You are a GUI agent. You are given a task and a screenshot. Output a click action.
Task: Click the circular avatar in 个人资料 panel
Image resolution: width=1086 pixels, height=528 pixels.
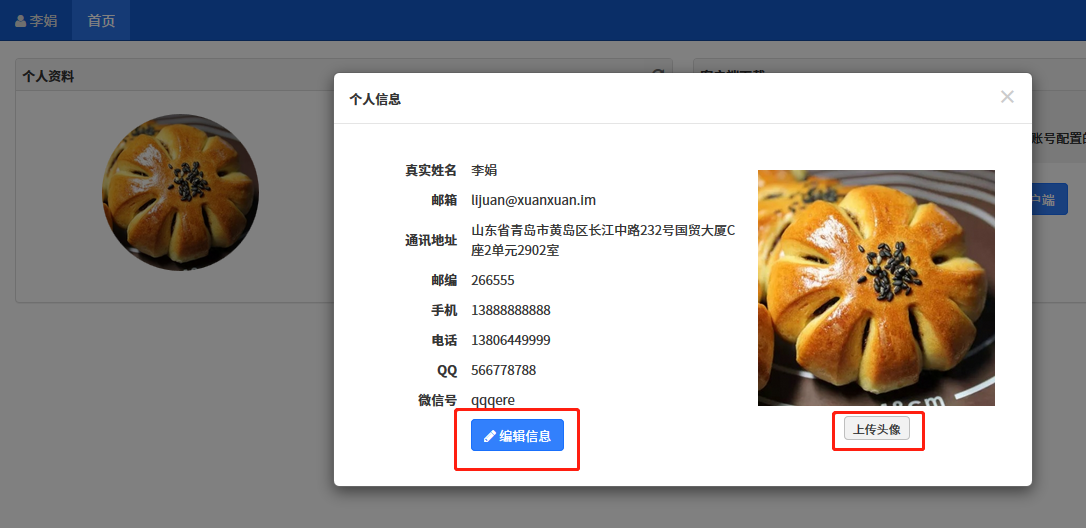(x=180, y=192)
